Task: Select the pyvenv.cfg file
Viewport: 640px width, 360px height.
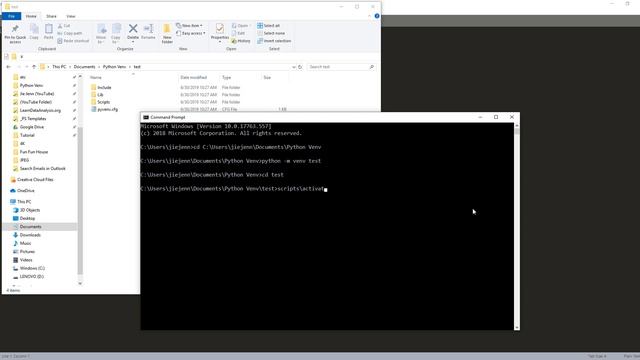Action: (x=107, y=109)
